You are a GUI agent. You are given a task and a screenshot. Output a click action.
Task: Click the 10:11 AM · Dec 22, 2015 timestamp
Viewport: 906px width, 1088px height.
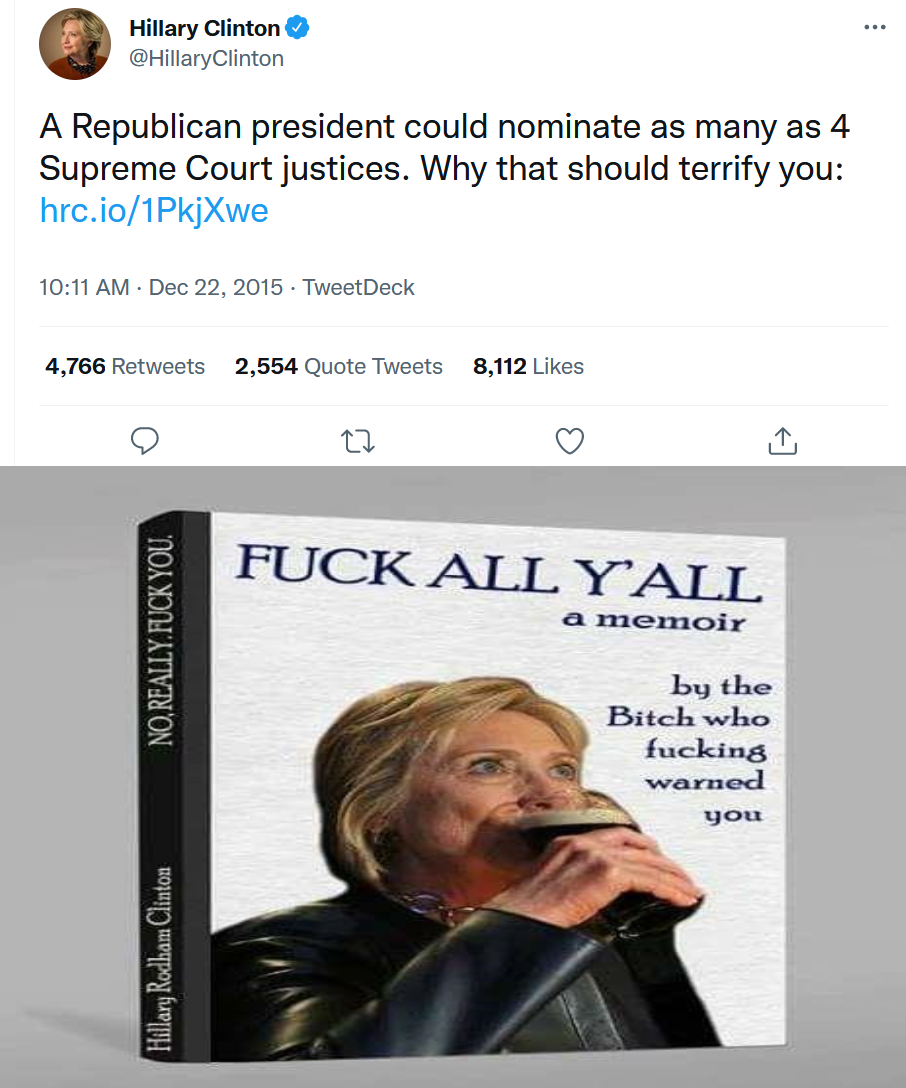click(162, 287)
